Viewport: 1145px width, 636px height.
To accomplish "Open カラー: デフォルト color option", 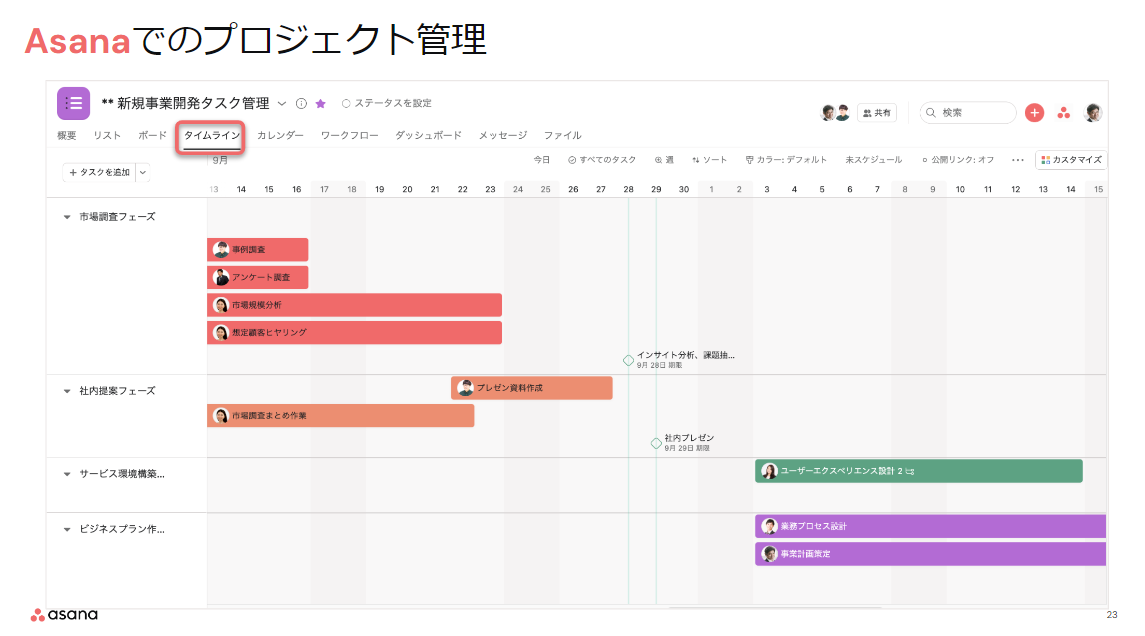I will [x=786, y=159].
